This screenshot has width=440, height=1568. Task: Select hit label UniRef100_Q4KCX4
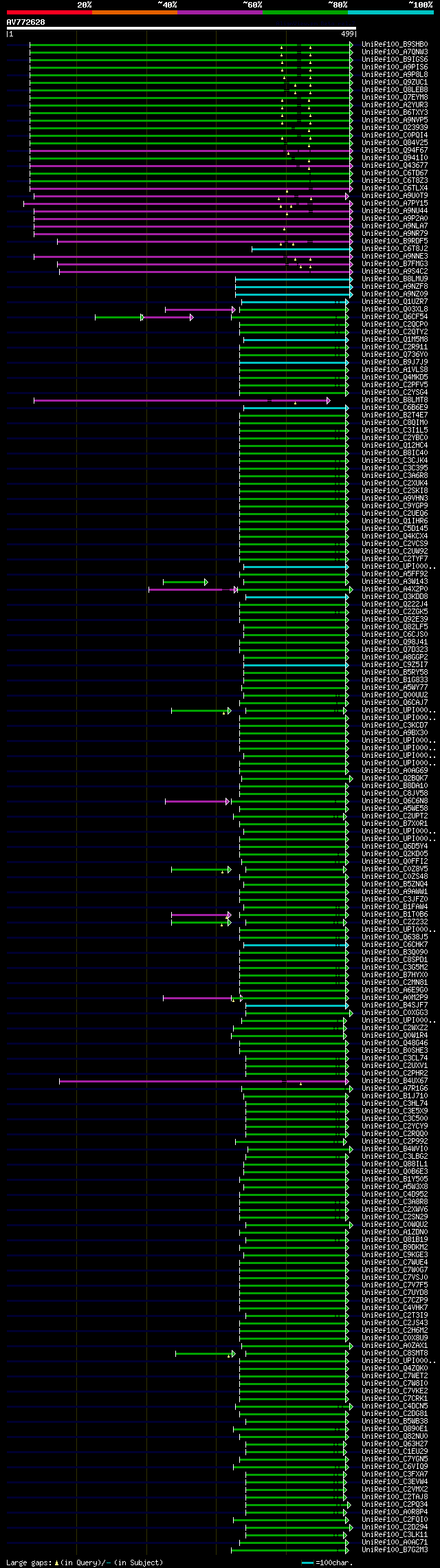[x=395, y=536]
